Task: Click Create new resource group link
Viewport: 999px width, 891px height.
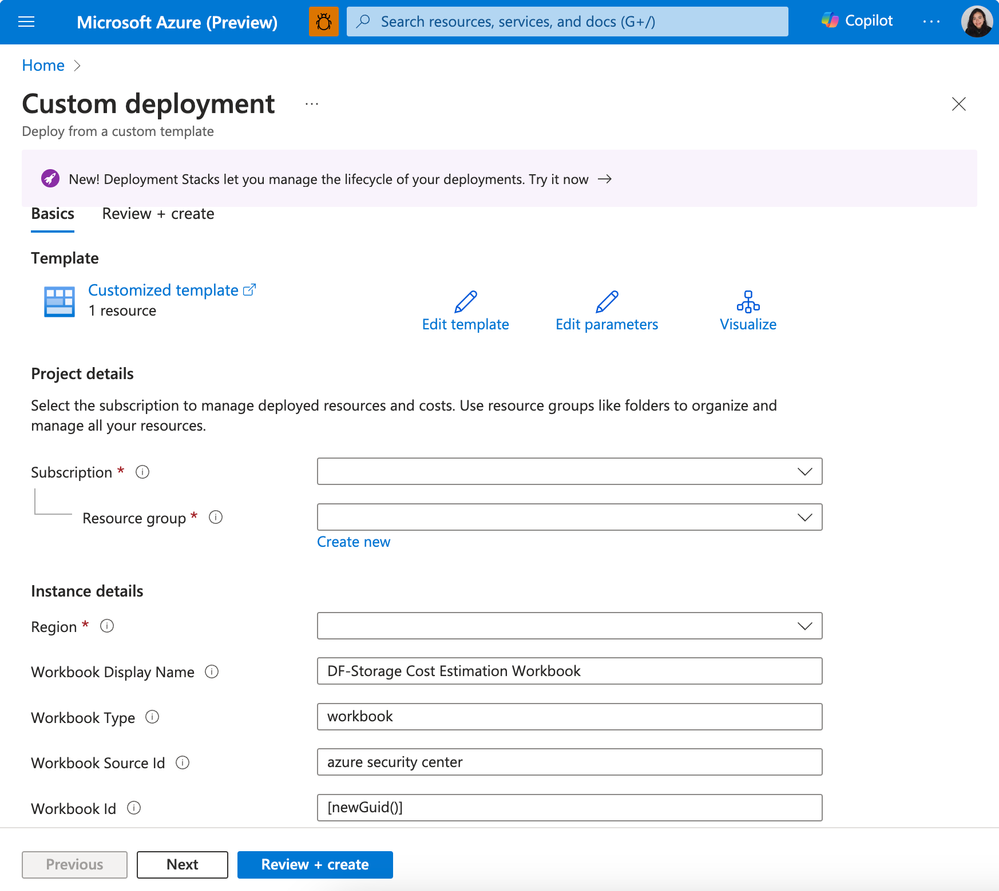Action: [354, 542]
